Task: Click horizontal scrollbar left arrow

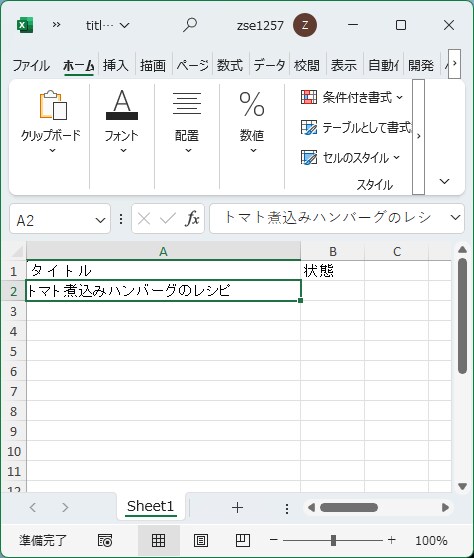Action: [311, 507]
